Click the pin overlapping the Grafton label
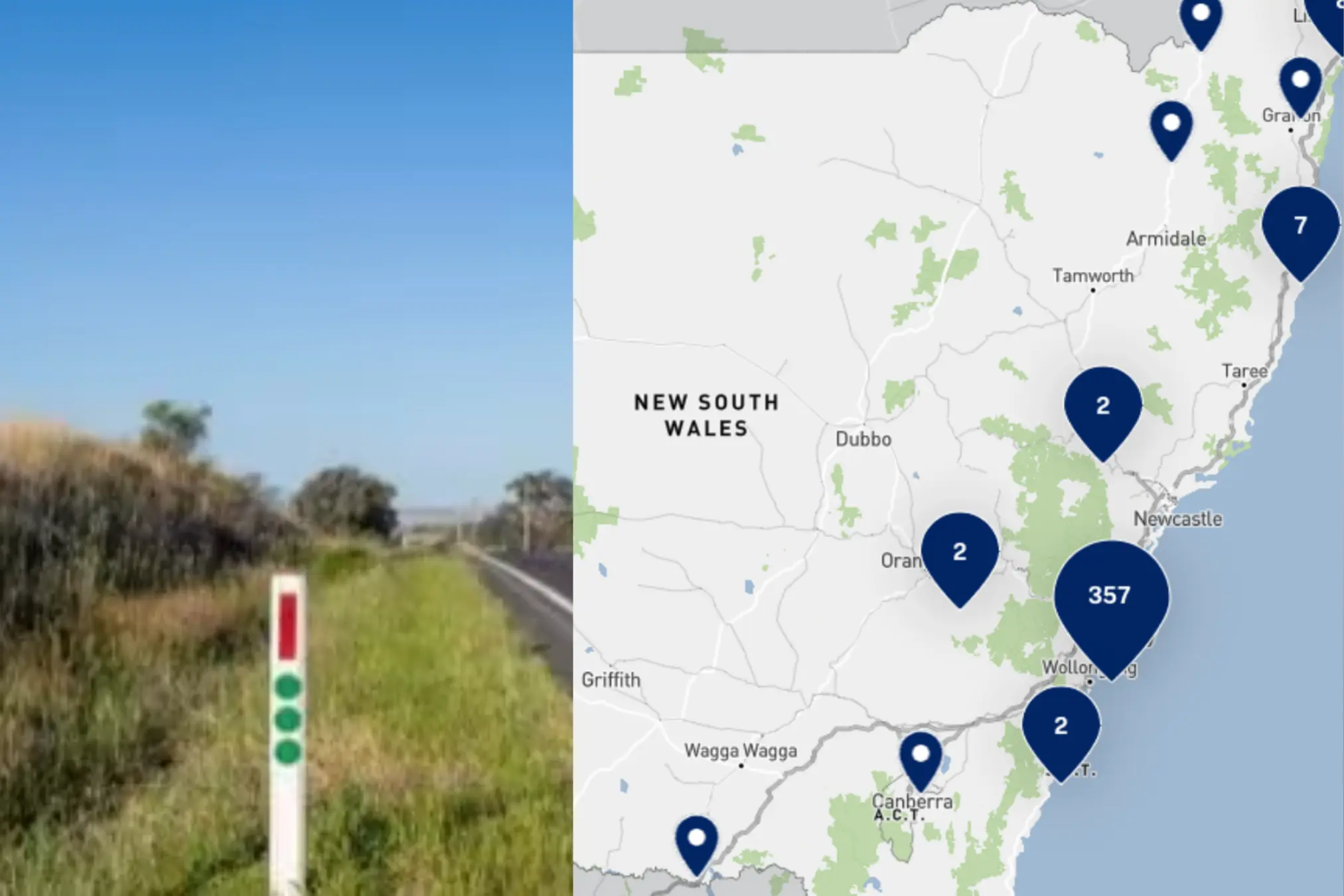 [1300, 86]
